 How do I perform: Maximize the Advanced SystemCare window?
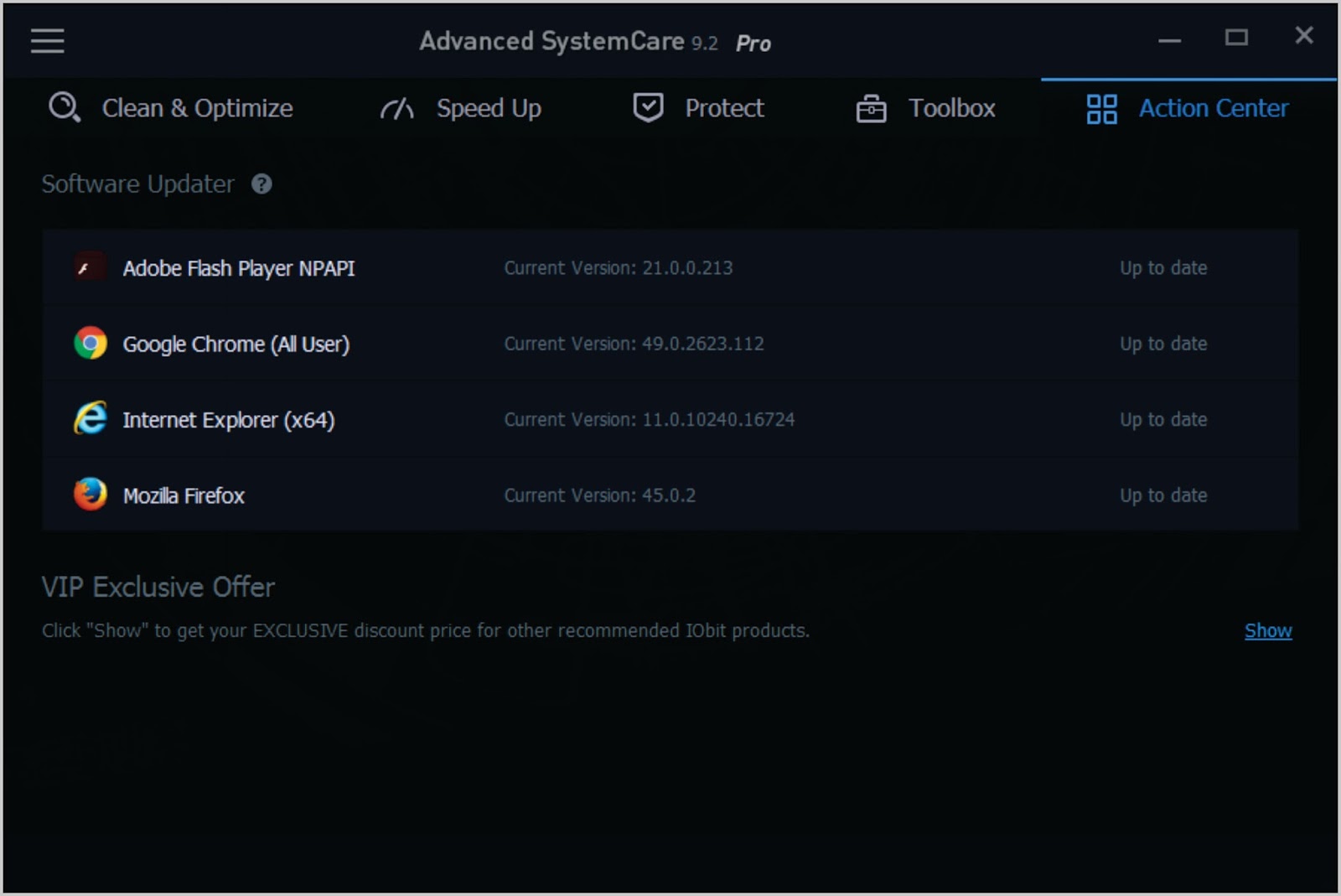coord(1236,37)
